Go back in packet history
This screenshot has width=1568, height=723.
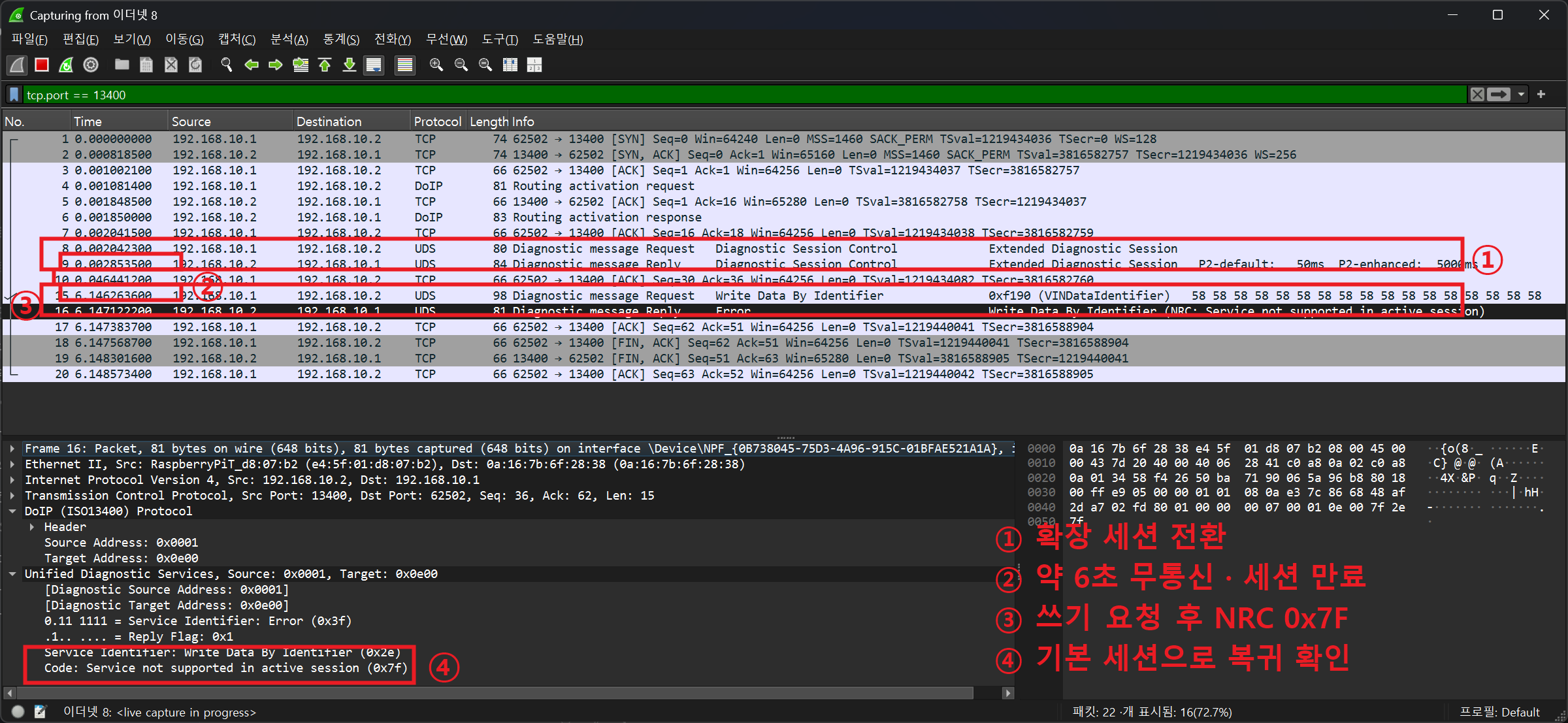[251, 65]
